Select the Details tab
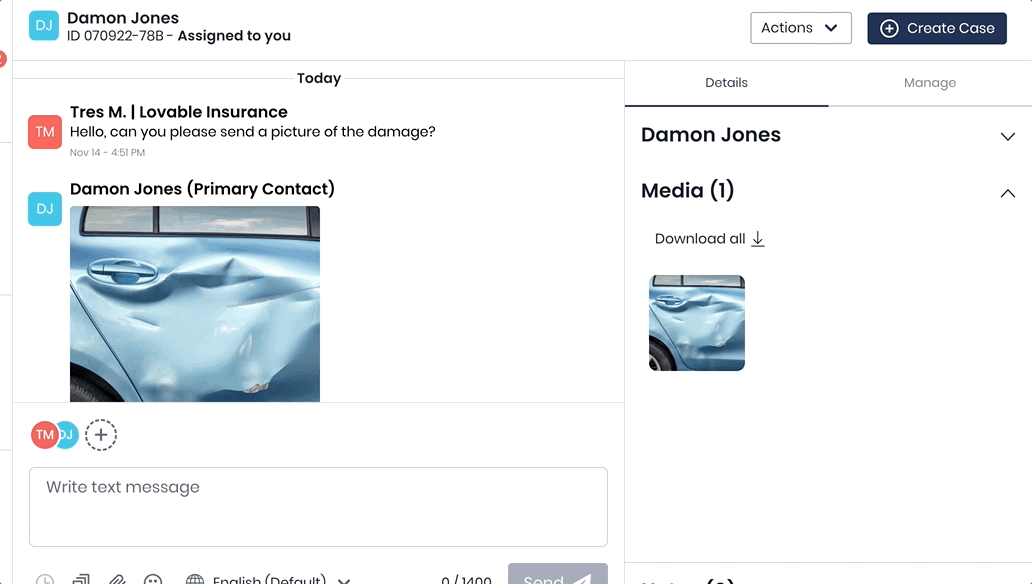 pos(726,83)
